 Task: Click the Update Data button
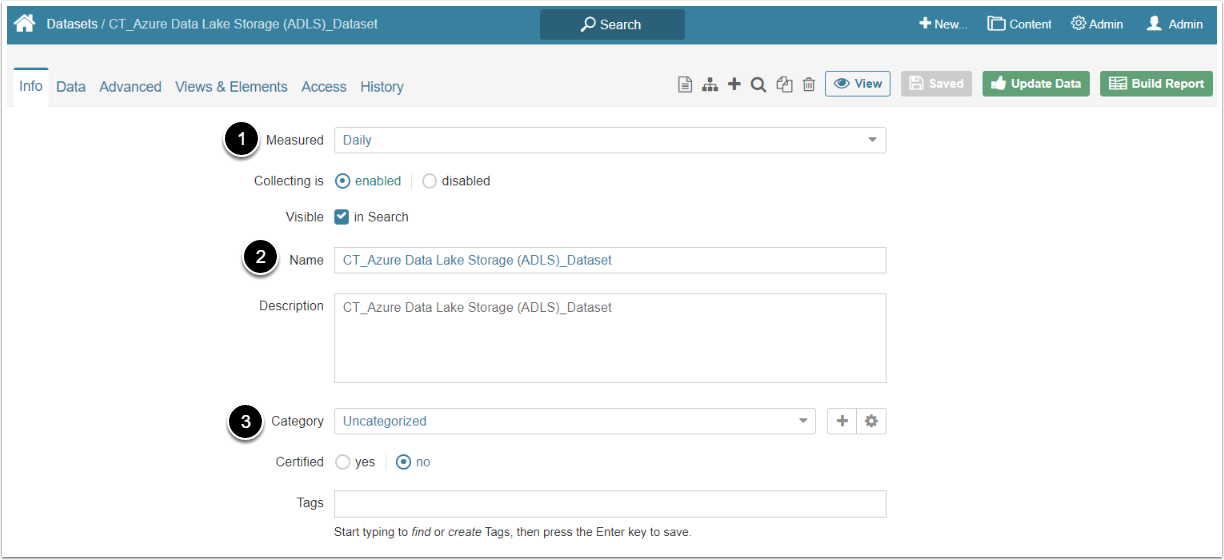(1036, 84)
